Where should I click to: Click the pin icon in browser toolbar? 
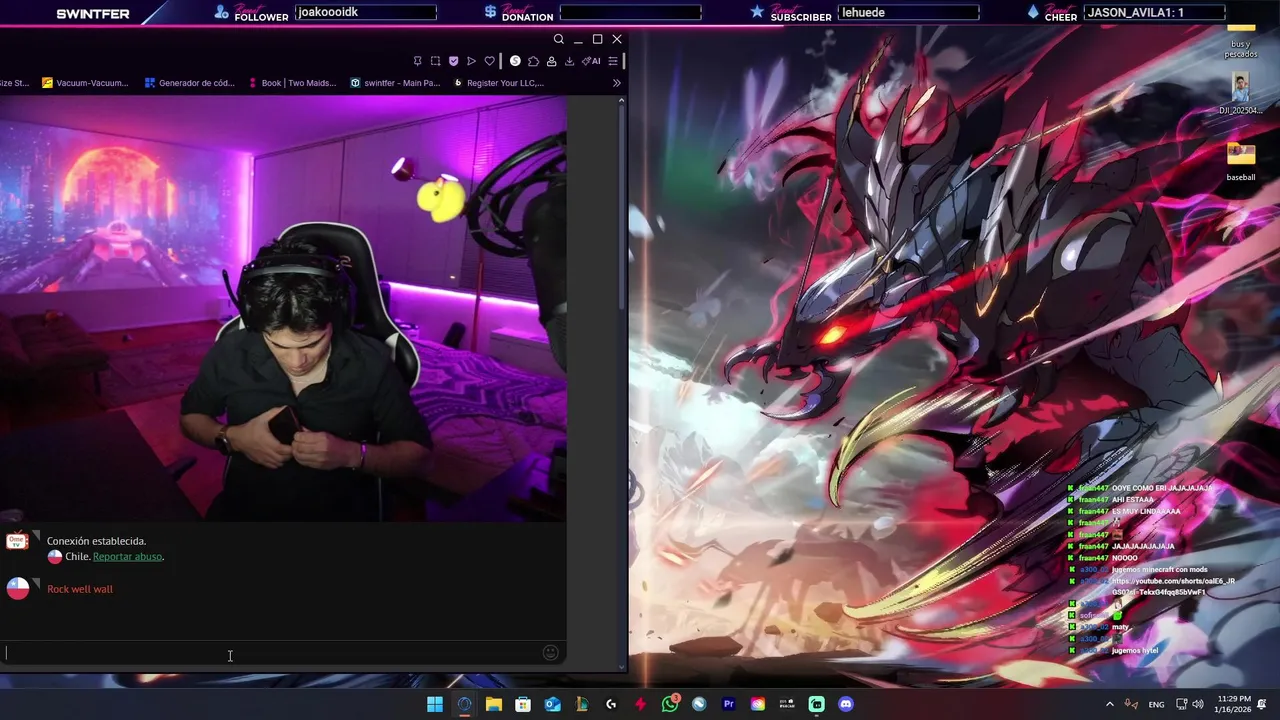(x=418, y=61)
